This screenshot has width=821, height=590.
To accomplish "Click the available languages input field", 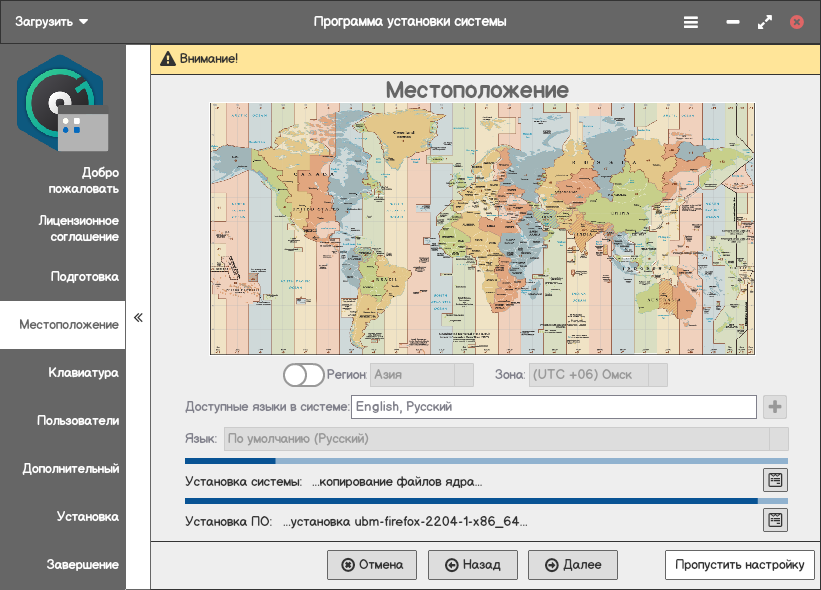I will point(554,407).
